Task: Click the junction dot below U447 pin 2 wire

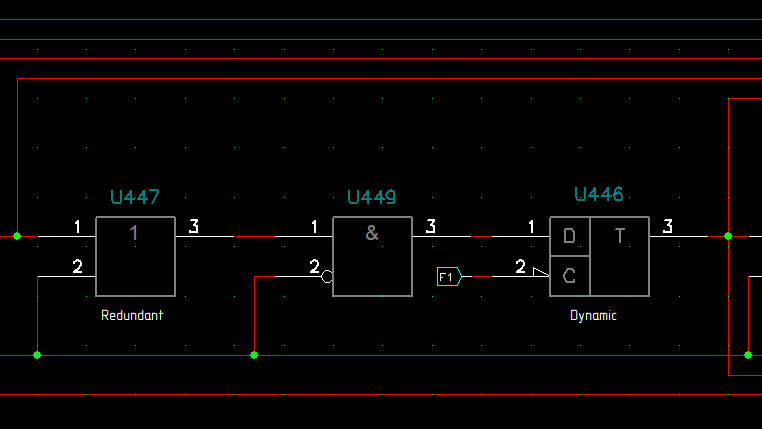Action: click(37, 355)
